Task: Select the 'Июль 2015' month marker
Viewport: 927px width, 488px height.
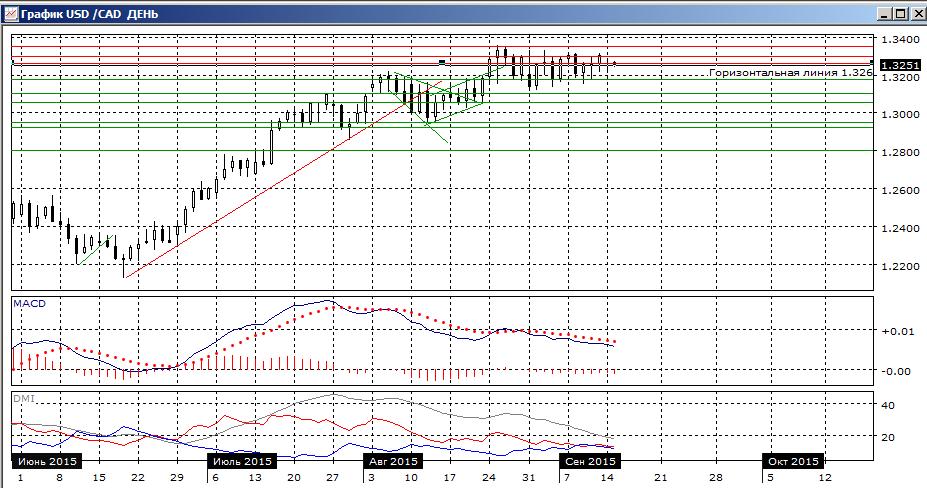Action: pyautogui.click(x=242, y=461)
